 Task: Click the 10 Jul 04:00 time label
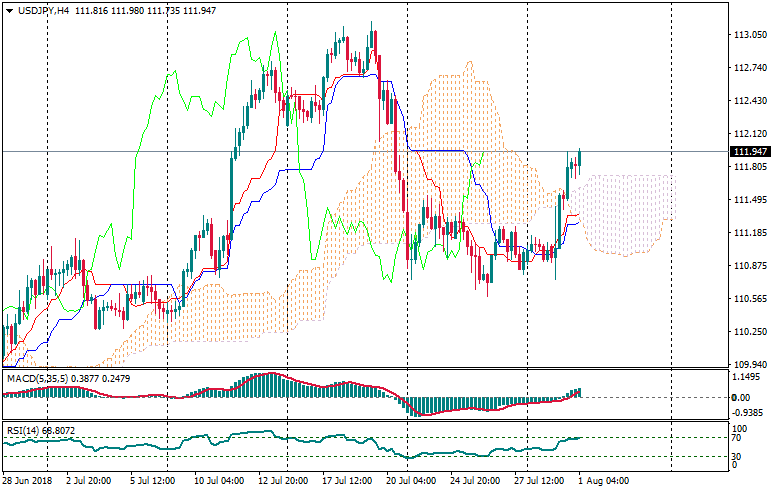coord(217,481)
